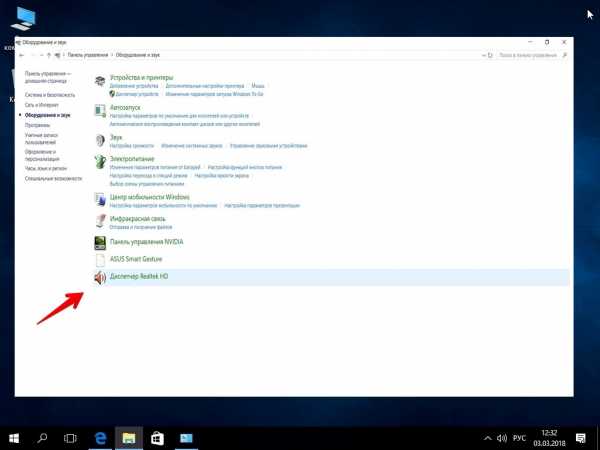The height and width of the screenshot is (450, 600).
Task: Click the Инфракрасная связь icon
Action: point(100,221)
